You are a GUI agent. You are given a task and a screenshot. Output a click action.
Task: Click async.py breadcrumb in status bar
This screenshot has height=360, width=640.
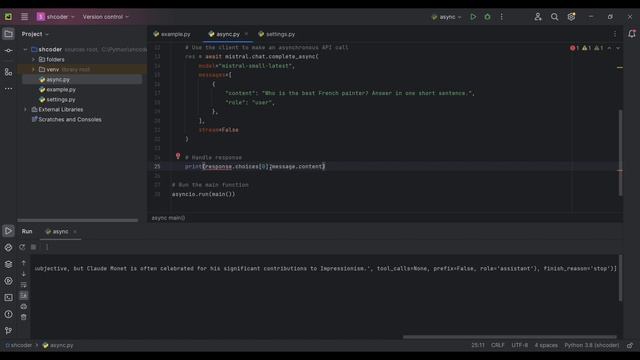click(x=58, y=345)
